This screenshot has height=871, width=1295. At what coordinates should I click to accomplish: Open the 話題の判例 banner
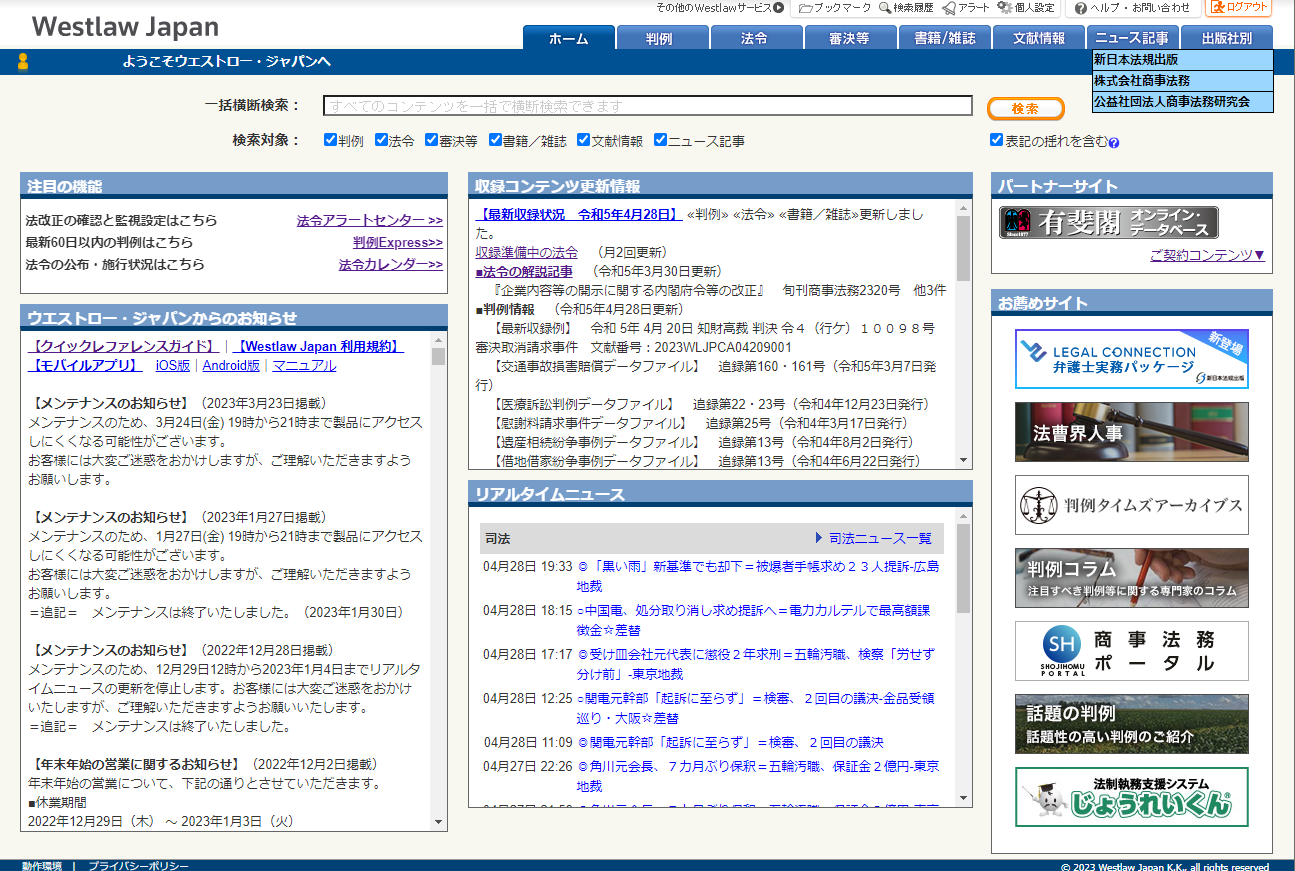tap(1131, 724)
